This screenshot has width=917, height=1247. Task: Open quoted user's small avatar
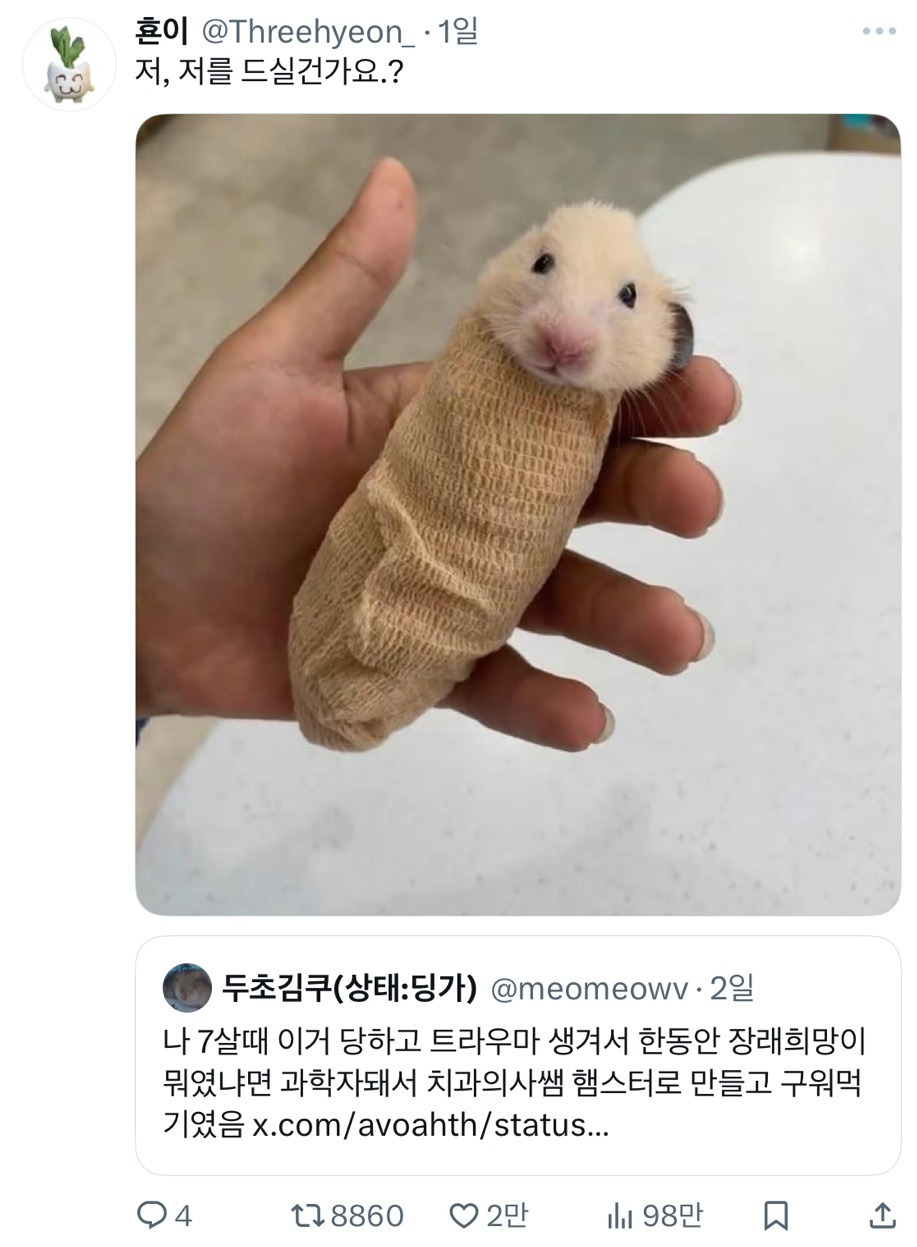[x=186, y=989]
